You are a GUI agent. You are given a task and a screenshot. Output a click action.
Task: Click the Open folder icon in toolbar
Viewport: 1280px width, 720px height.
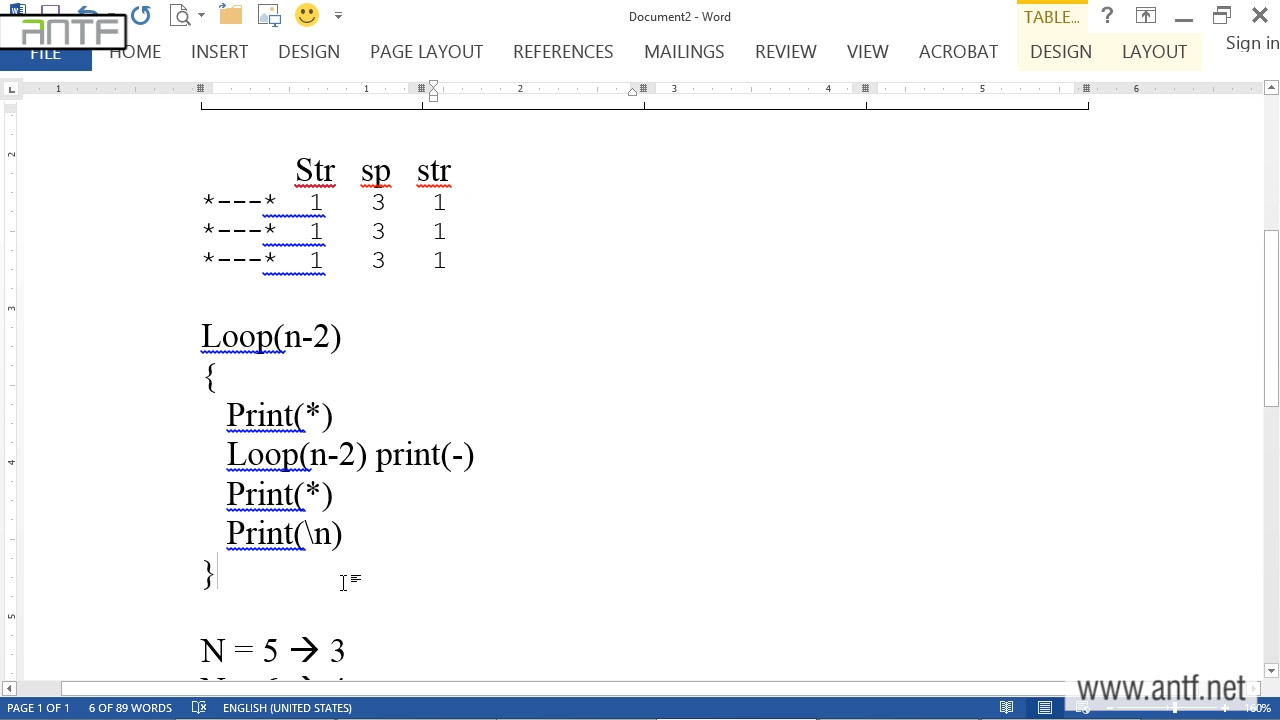230,16
